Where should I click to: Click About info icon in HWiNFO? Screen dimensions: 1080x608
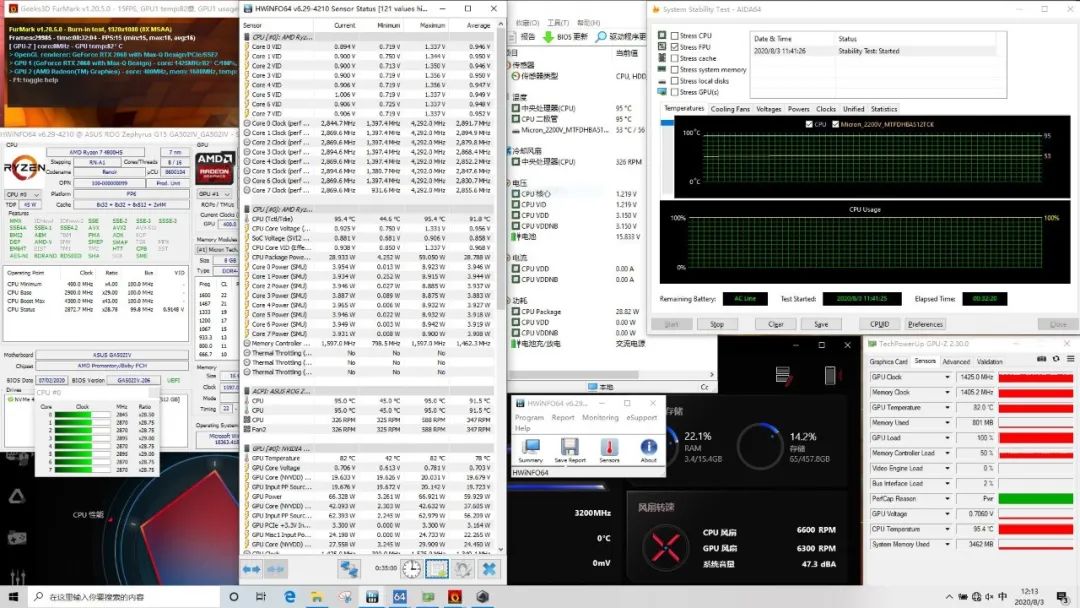click(x=648, y=448)
